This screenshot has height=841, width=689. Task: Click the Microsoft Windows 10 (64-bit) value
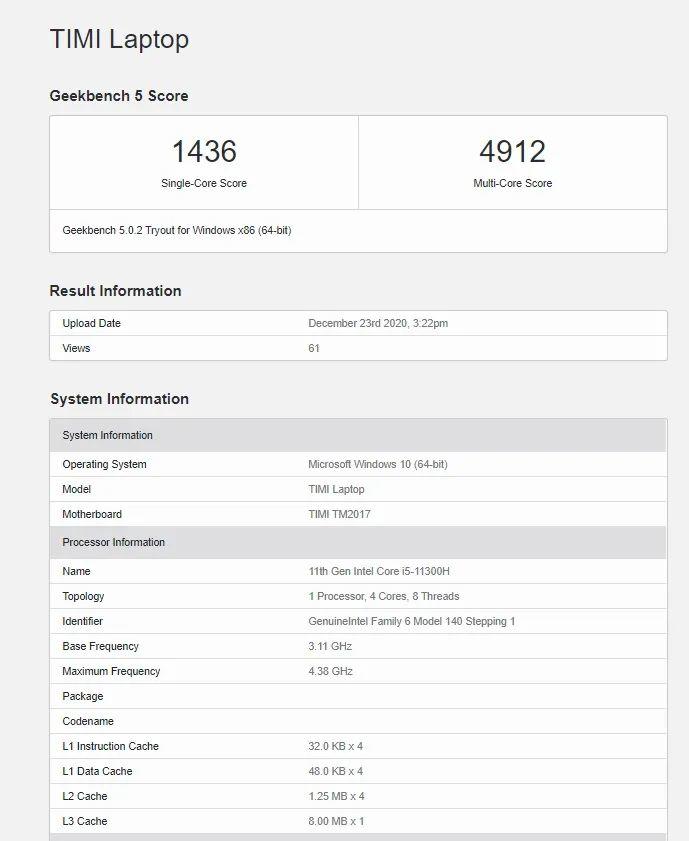(377, 465)
